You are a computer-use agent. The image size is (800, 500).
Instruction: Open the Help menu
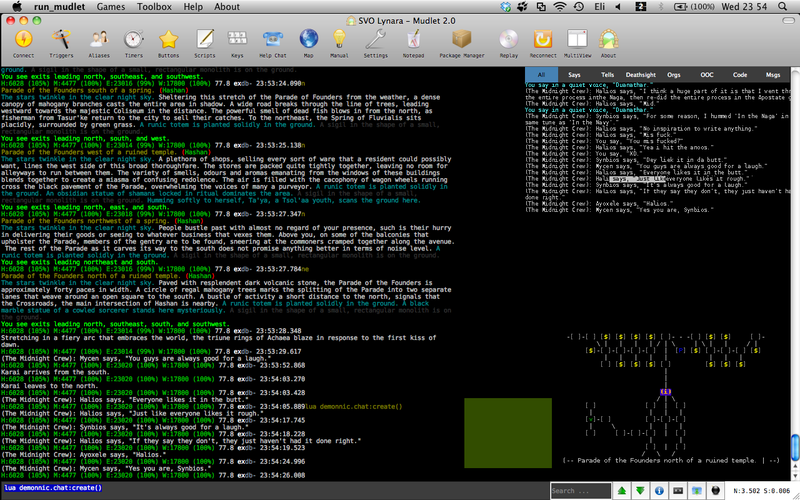click(x=193, y=7)
